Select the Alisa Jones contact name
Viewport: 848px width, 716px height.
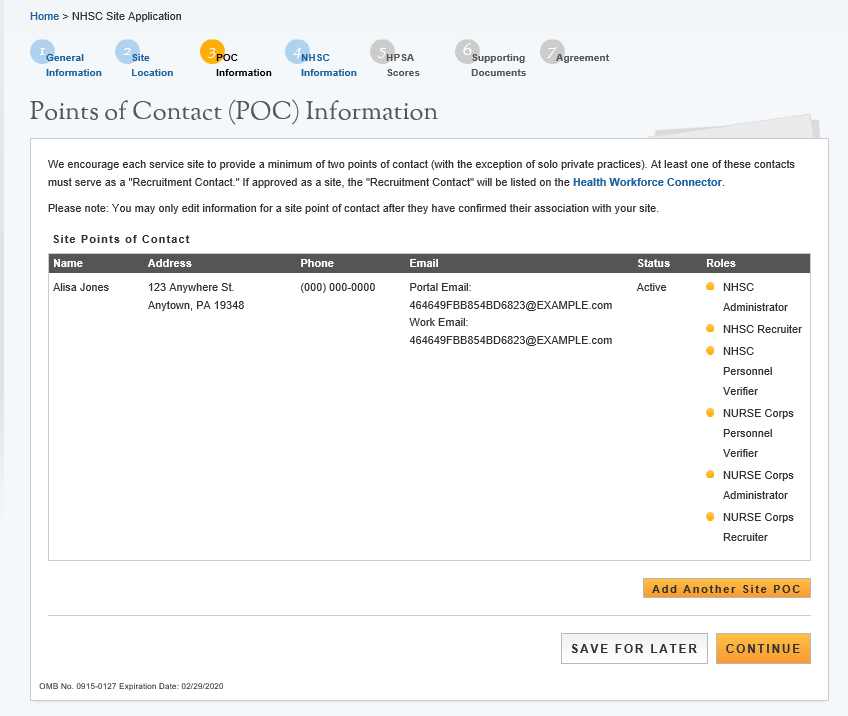coord(81,287)
